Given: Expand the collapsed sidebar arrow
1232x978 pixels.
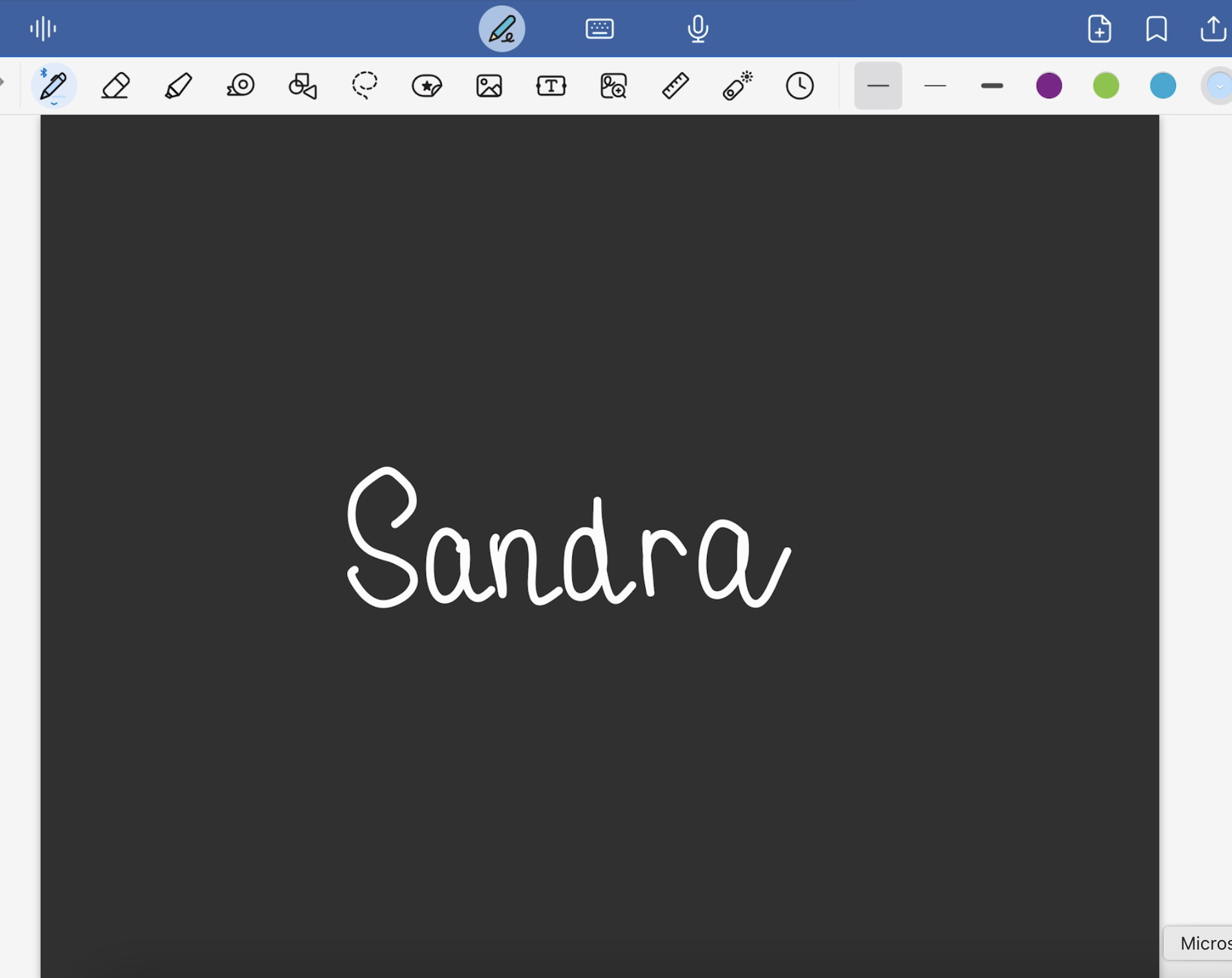Looking at the screenshot, I should (x=3, y=82).
